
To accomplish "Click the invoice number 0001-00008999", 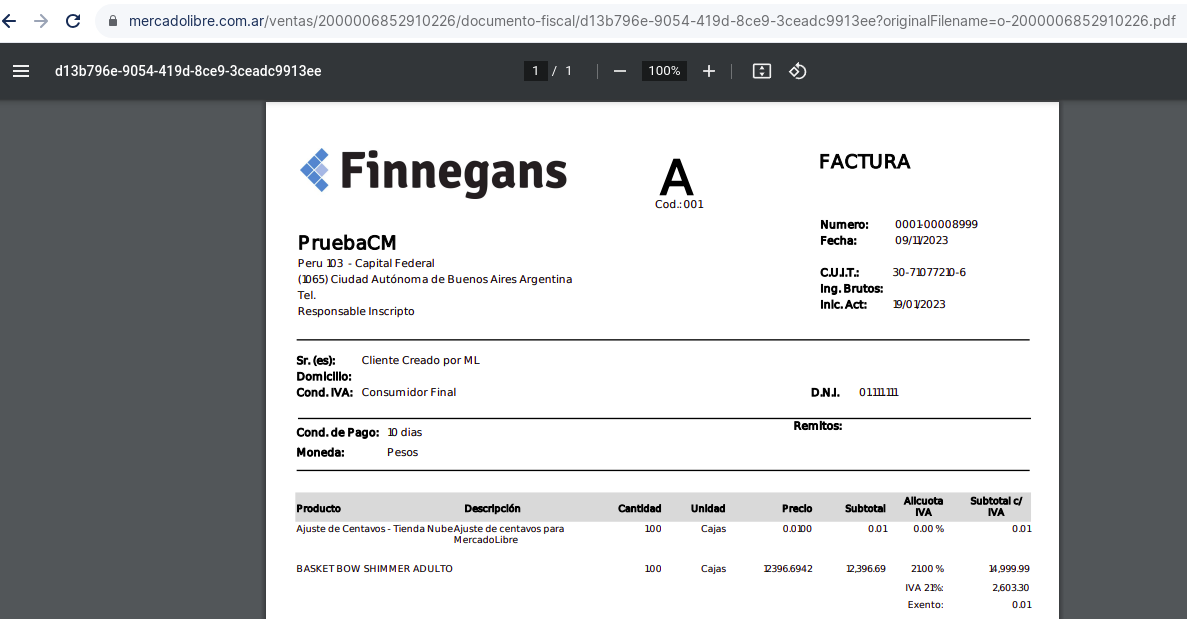I will [x=936, y=225].
